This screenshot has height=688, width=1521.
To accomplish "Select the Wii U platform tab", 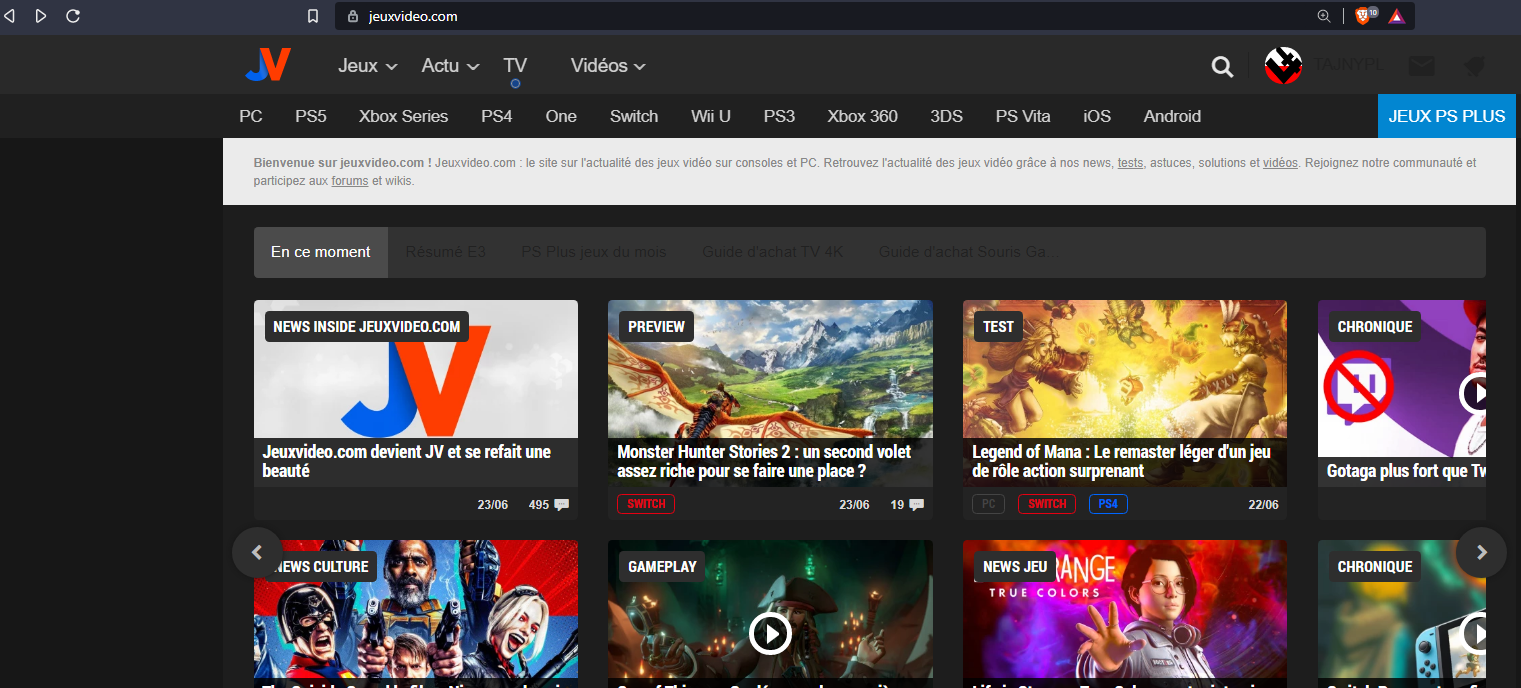I will pyautogui.click(x=711, y=116).
